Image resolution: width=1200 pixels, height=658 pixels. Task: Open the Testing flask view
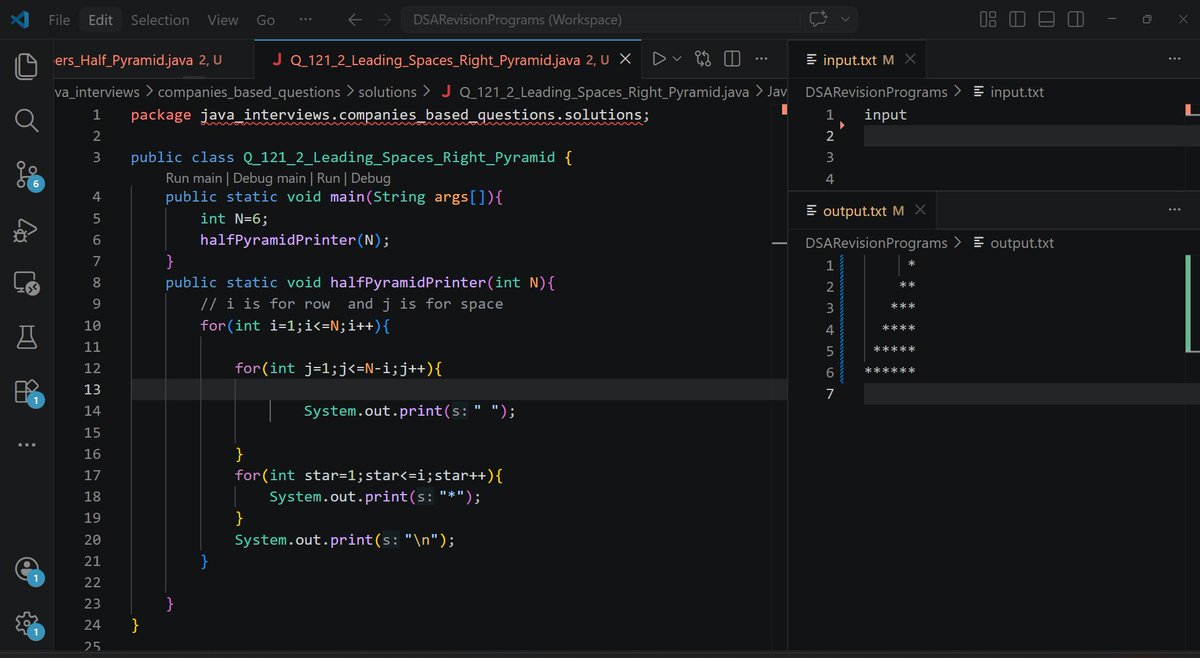pos(27,338)
